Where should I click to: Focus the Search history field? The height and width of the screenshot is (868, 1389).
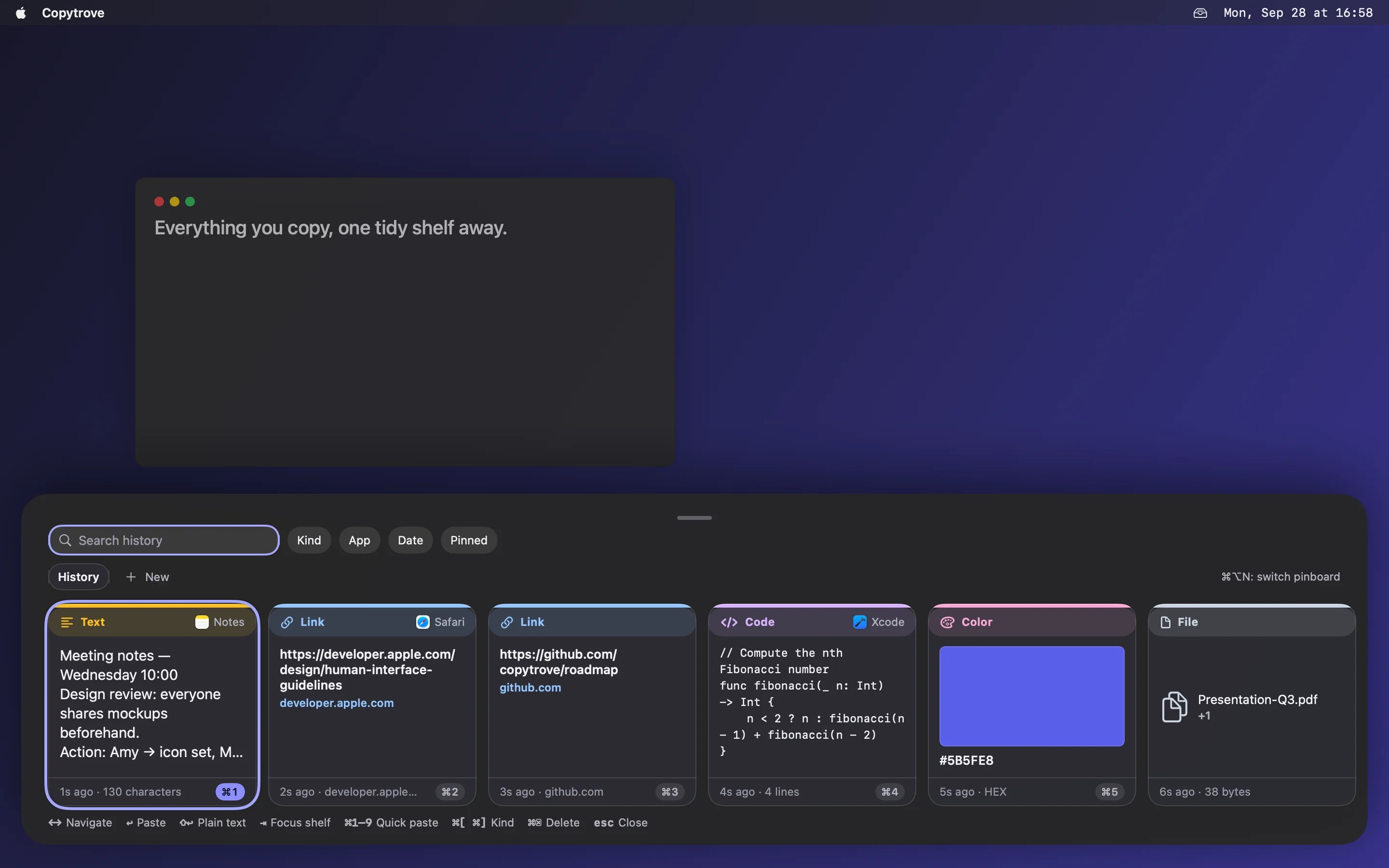click(163, 540)
